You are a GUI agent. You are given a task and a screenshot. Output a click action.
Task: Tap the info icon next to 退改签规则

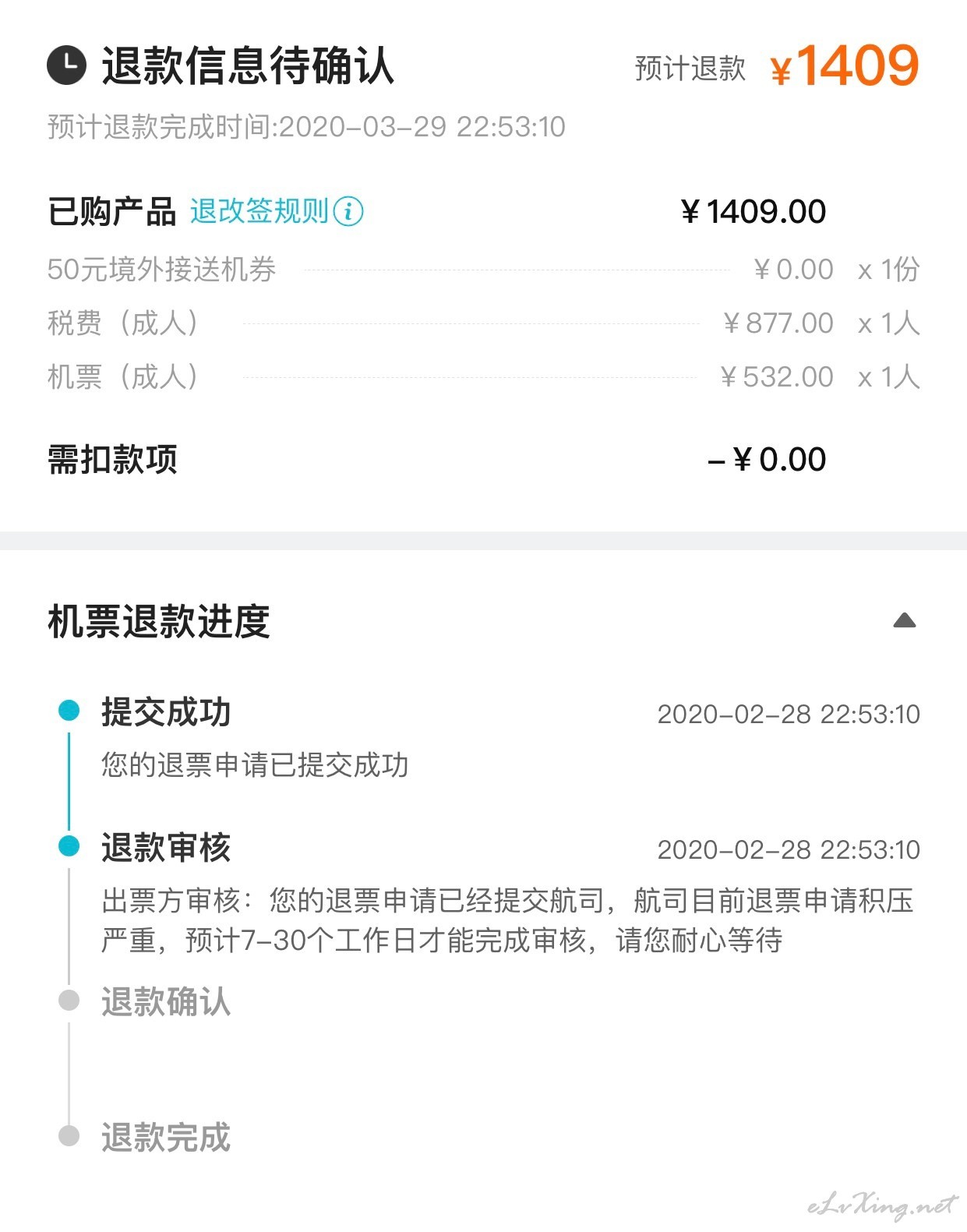[348, 211]
